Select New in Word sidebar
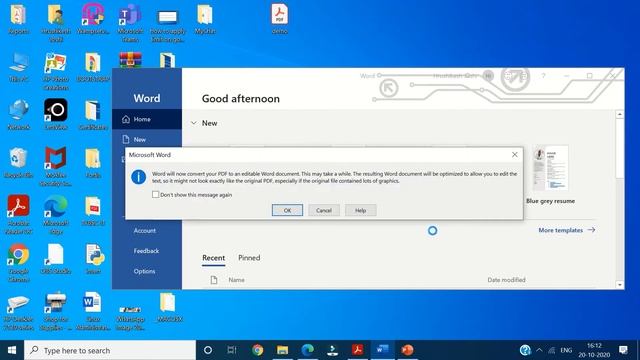640x360 pixels. tap(147, 139)
